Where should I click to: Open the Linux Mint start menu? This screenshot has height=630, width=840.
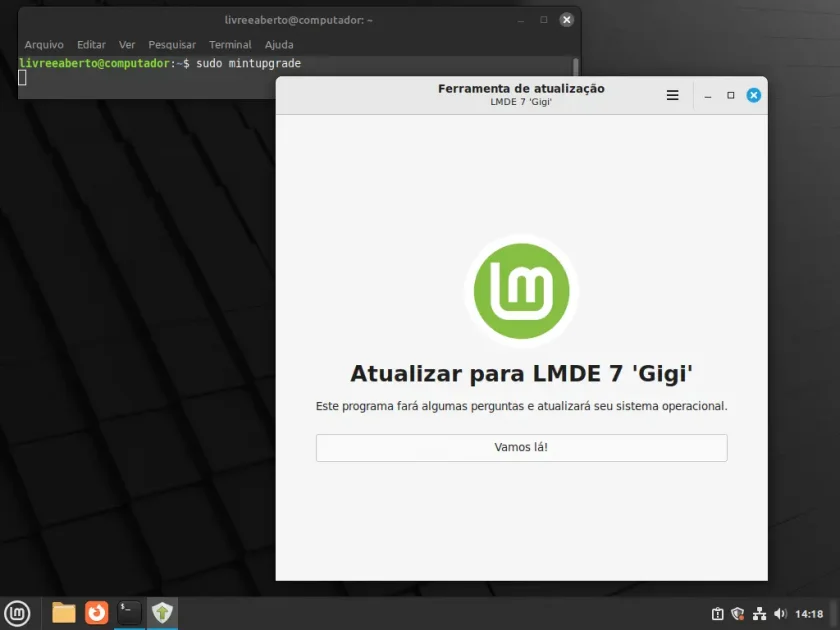pos(17,613)
